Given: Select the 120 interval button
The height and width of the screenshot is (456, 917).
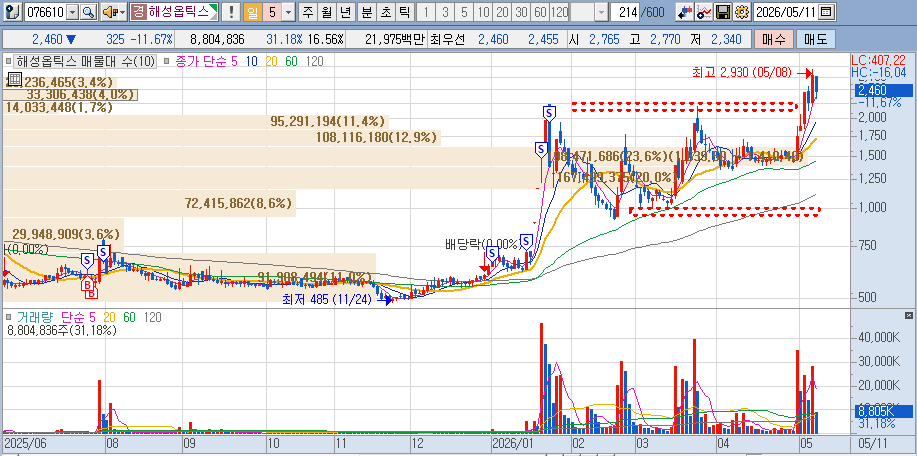Looking at the screenshot, I should pyautogui.click(x=559, y=11).
